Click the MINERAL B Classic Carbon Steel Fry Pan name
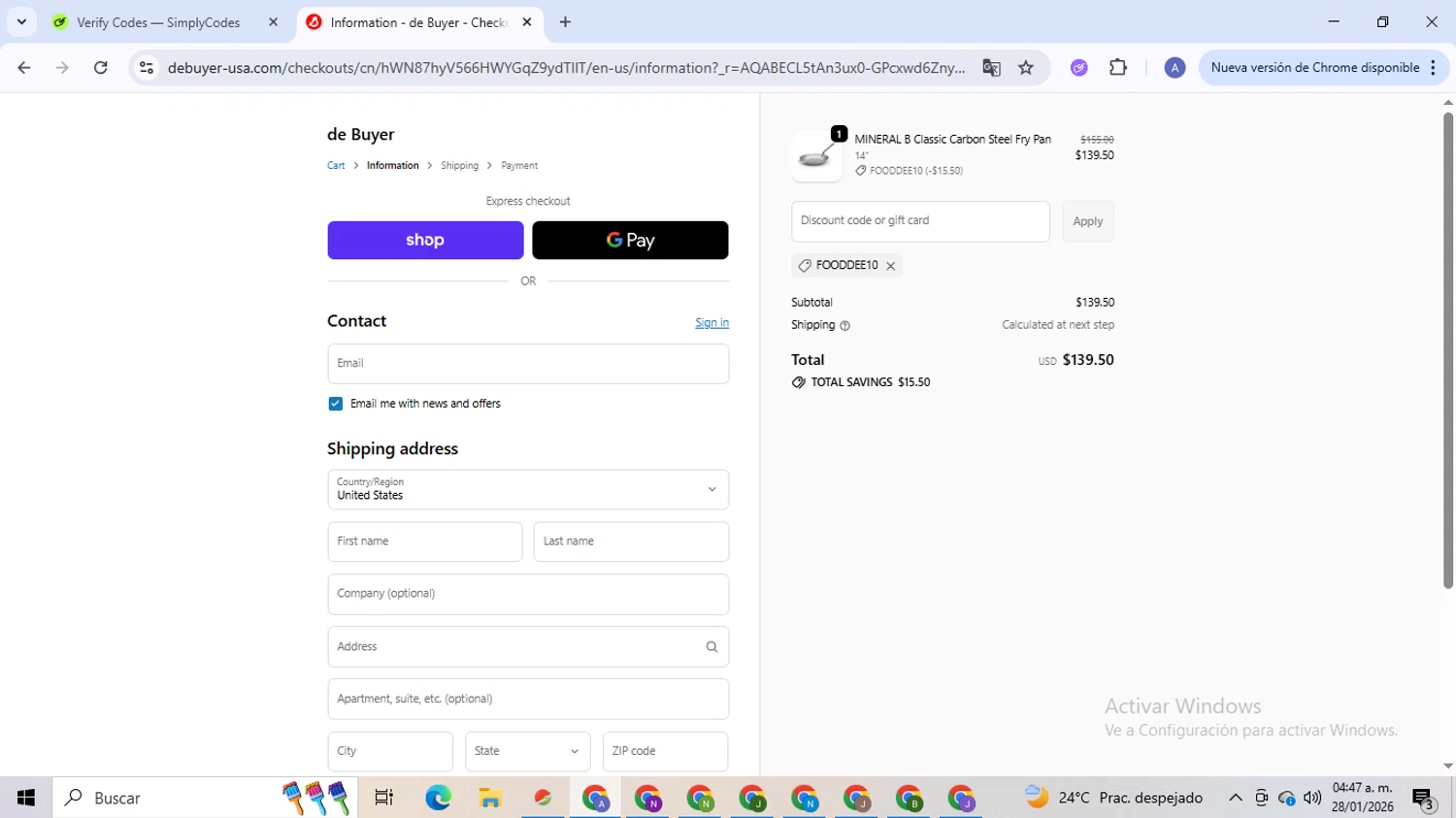The height and width of the screenshot is (818, 1456). coord(952,140)
